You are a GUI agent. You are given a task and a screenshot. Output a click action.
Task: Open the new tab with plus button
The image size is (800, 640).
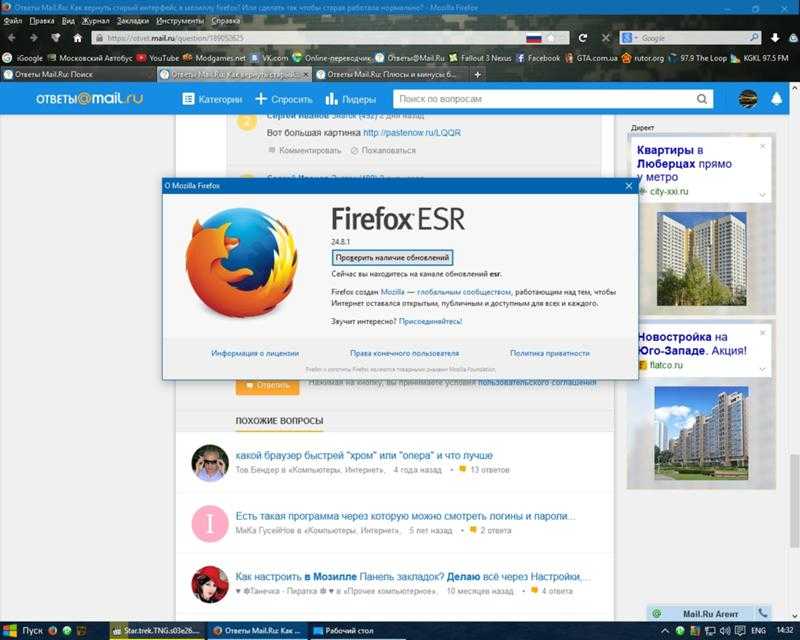coord(478,75)
